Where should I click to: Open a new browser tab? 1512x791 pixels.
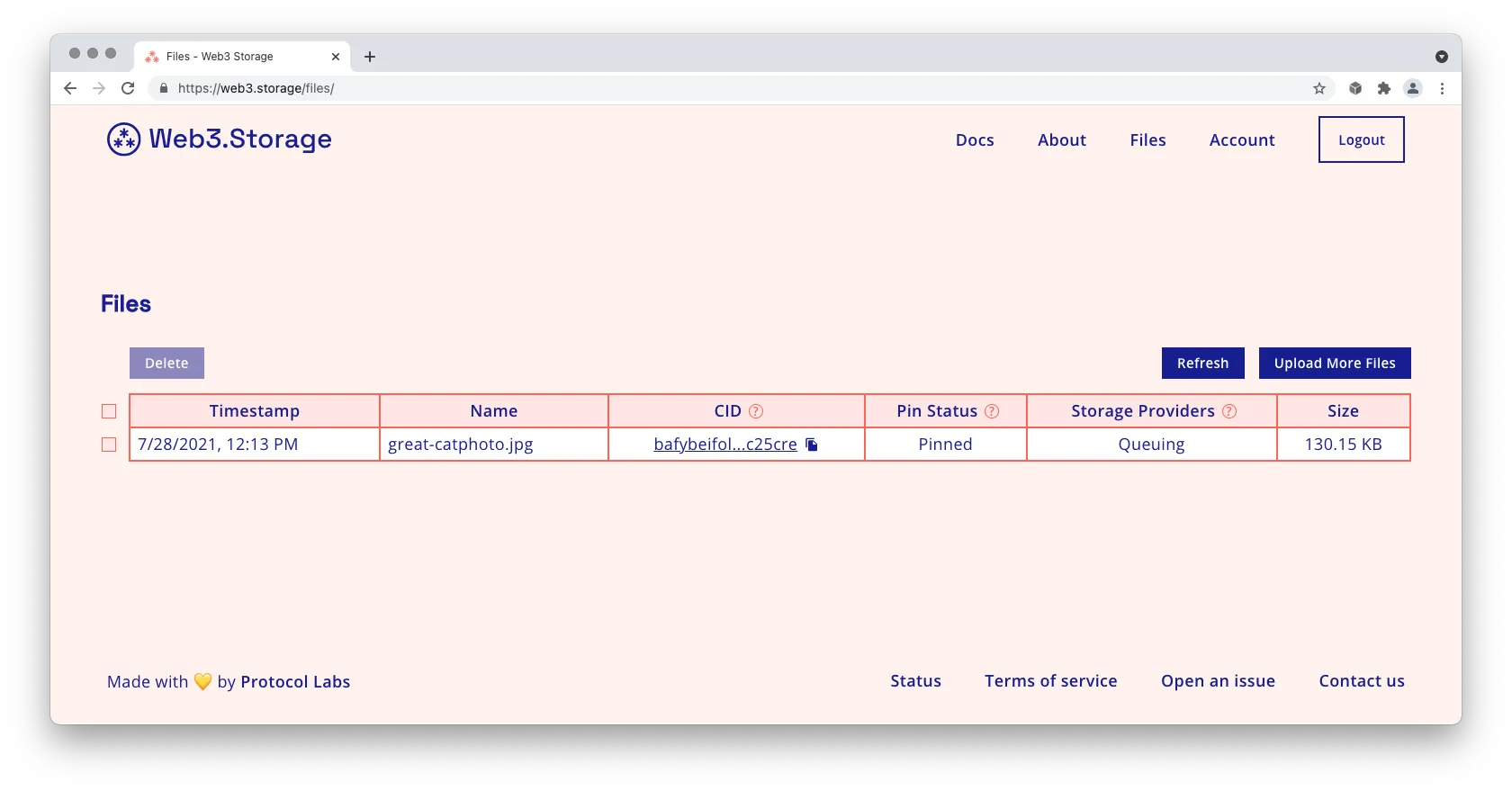370,57
